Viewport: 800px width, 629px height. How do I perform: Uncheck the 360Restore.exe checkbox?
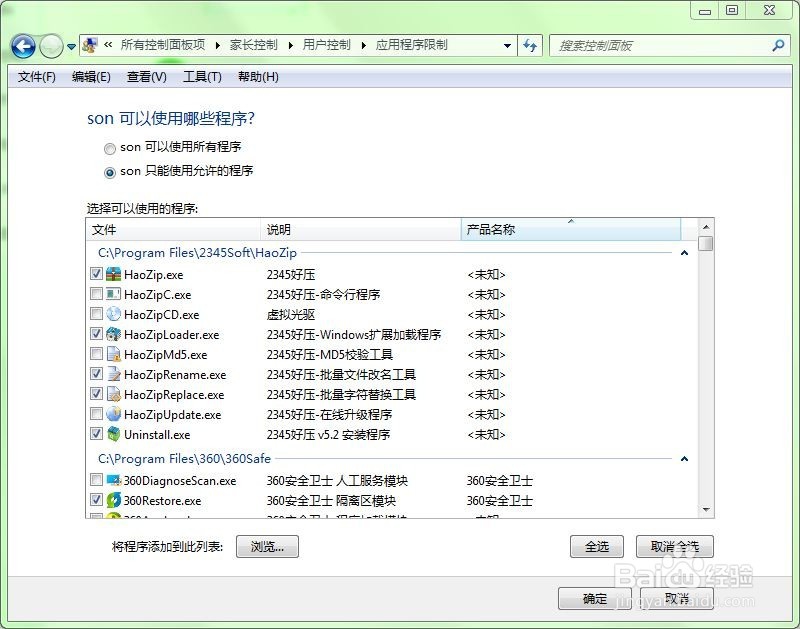[x=96, y=499]
